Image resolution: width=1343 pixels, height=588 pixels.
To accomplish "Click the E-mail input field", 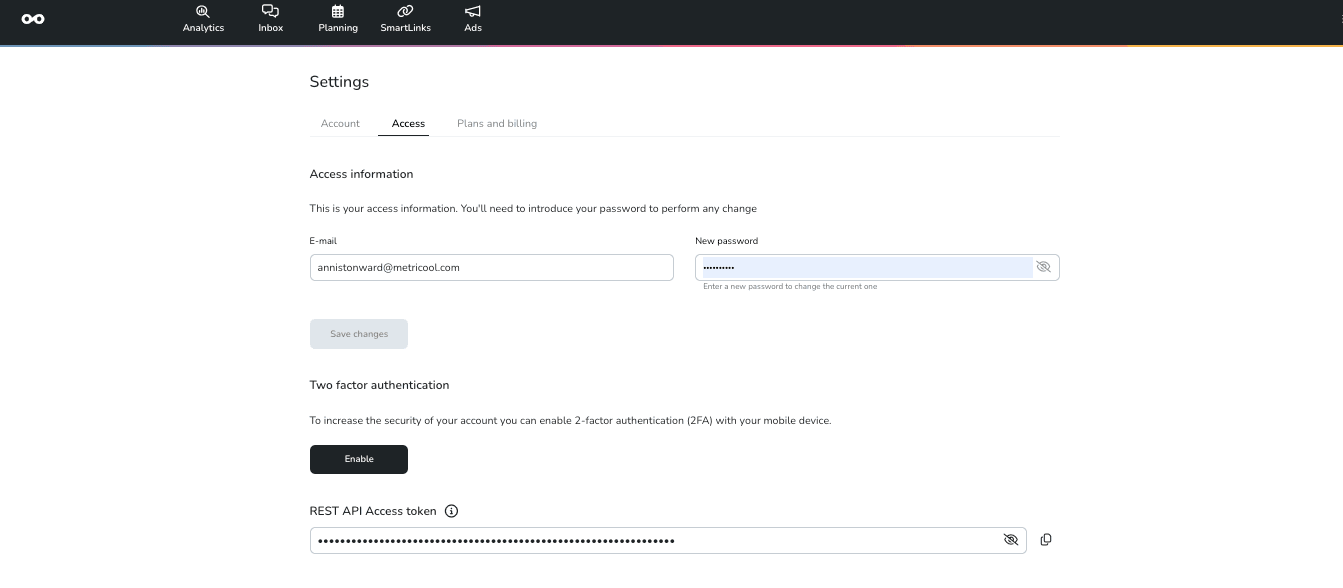I will (x=491, y=267).
